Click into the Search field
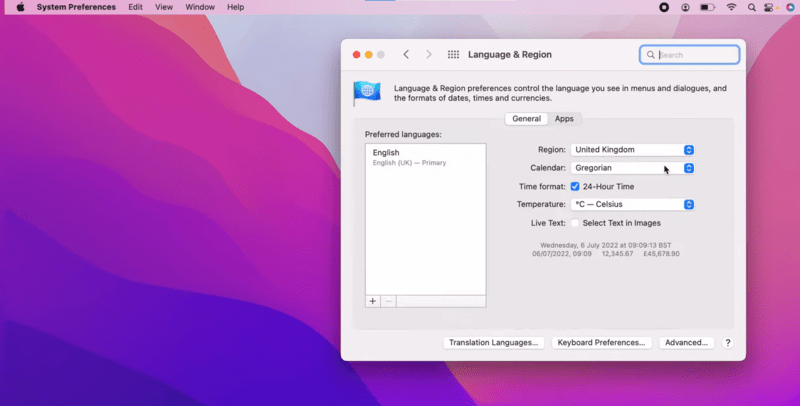 coord(689,55)
